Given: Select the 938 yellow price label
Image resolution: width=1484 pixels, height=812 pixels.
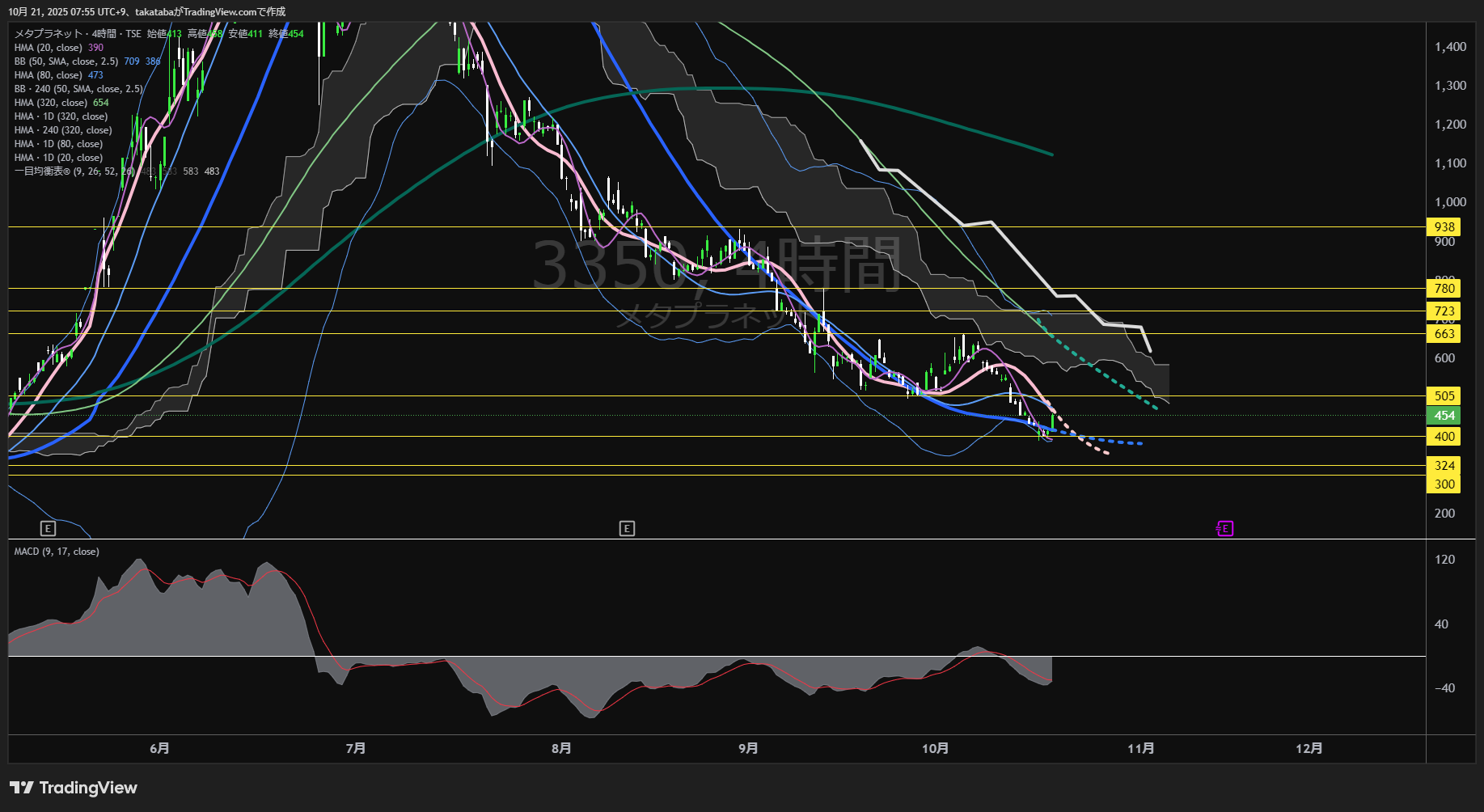Looking at the screenshot, I should point(1444,227).
